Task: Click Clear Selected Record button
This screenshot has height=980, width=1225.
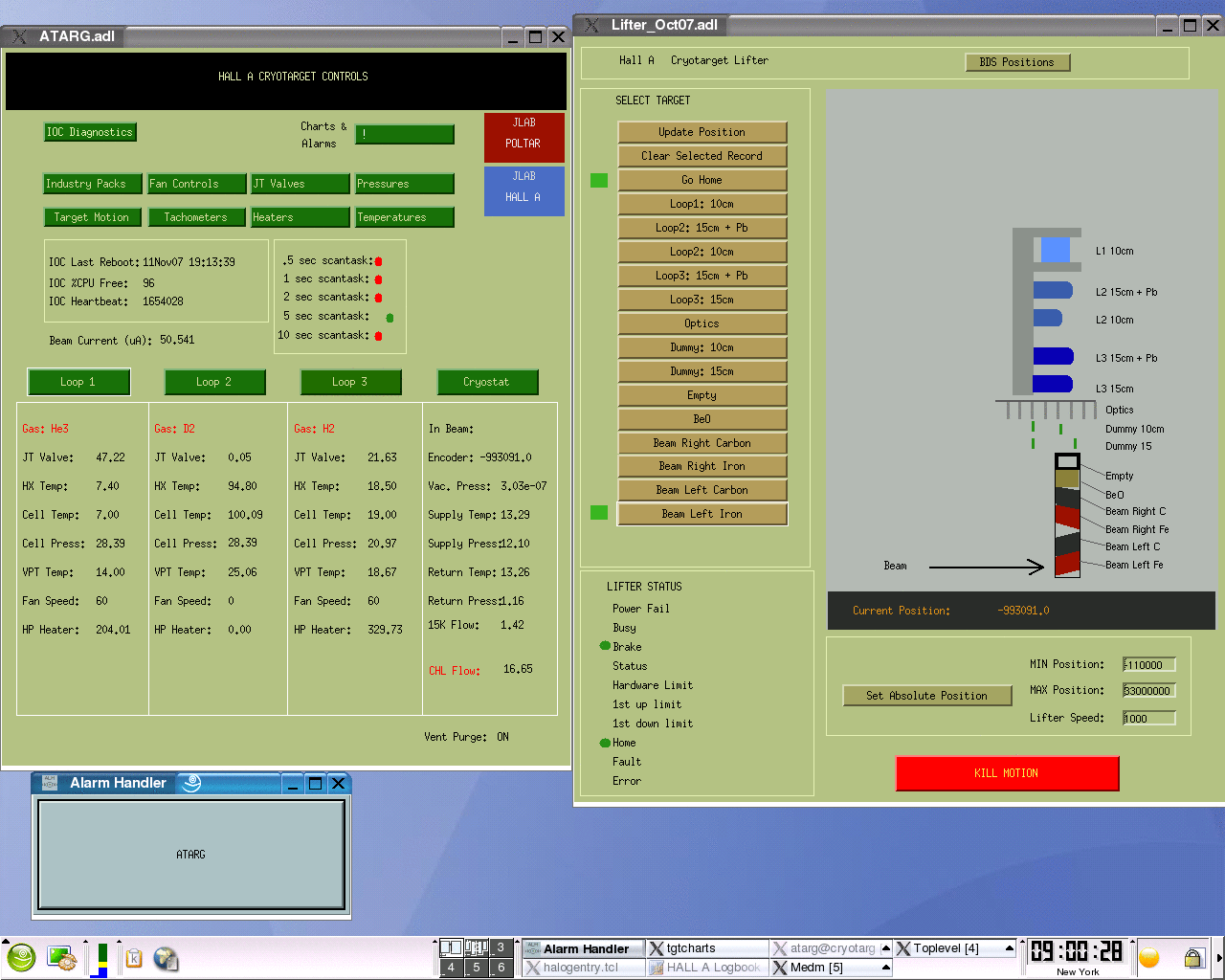Action: pyautogui.click(x=702, y=156)
